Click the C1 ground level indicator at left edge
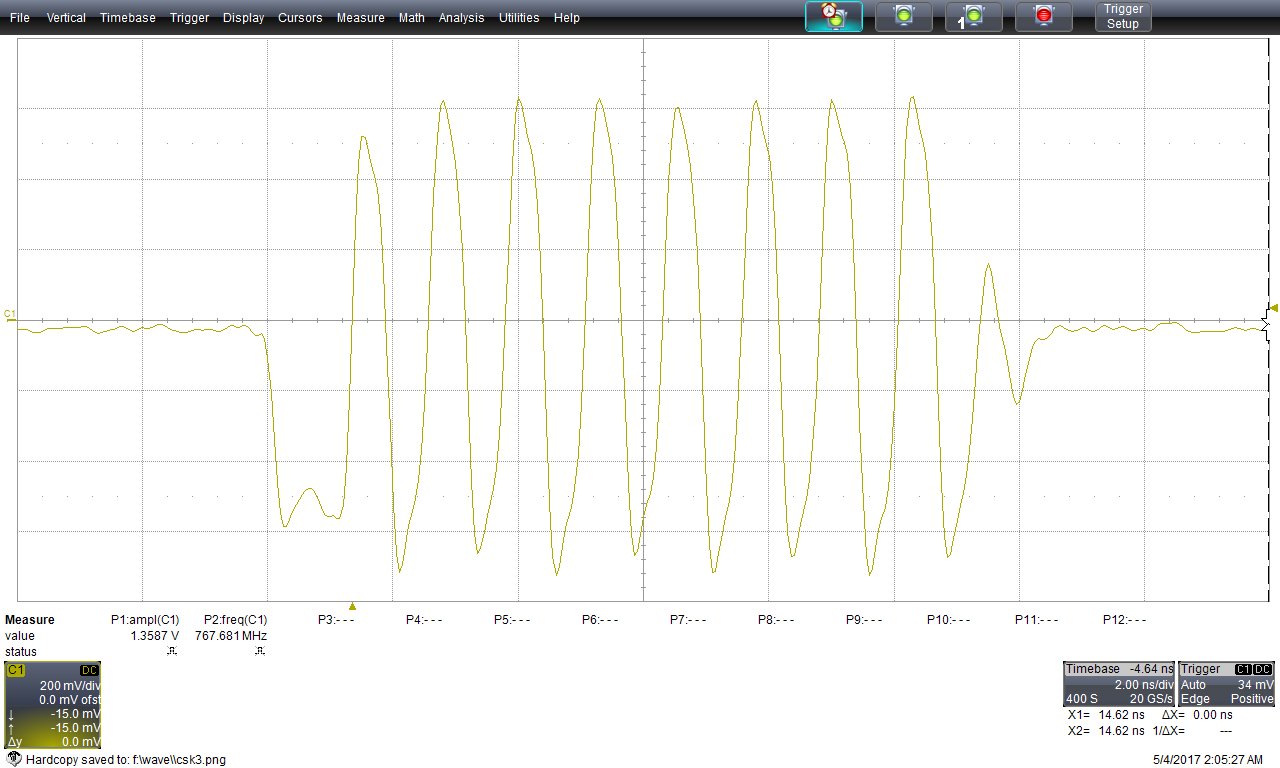Screen dimensions: 1280x768 pos(10,314)
